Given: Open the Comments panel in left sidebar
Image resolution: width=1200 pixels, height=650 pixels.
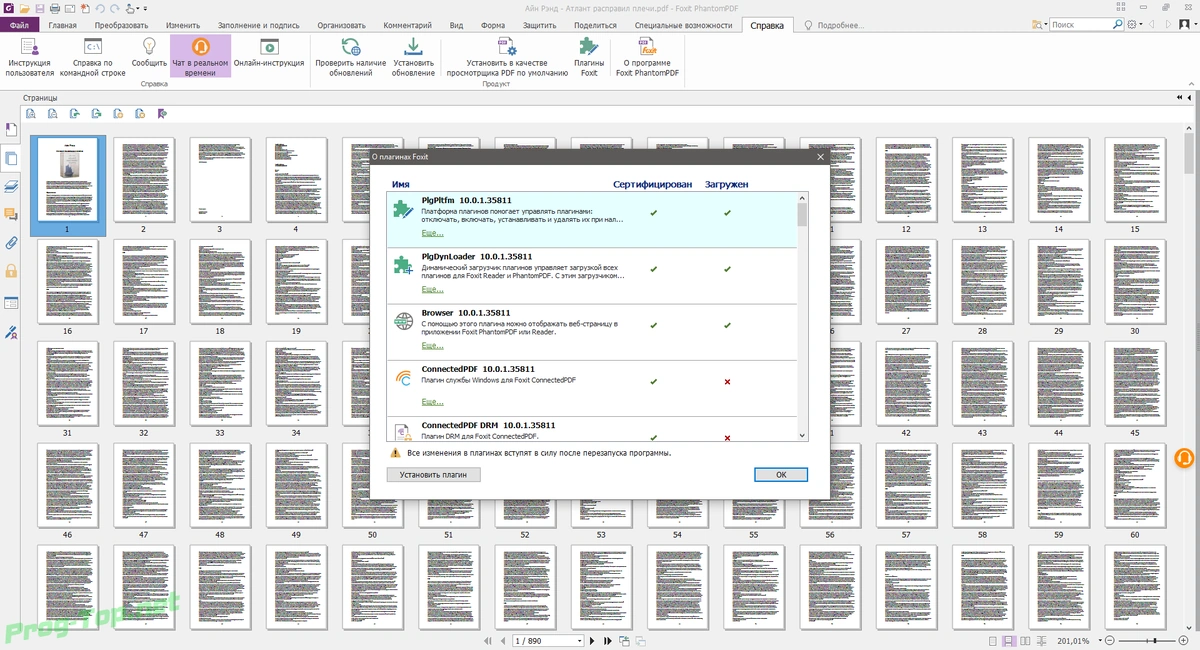Looking at the screenshot, I should pyautogui.click(x=11, y=214).
